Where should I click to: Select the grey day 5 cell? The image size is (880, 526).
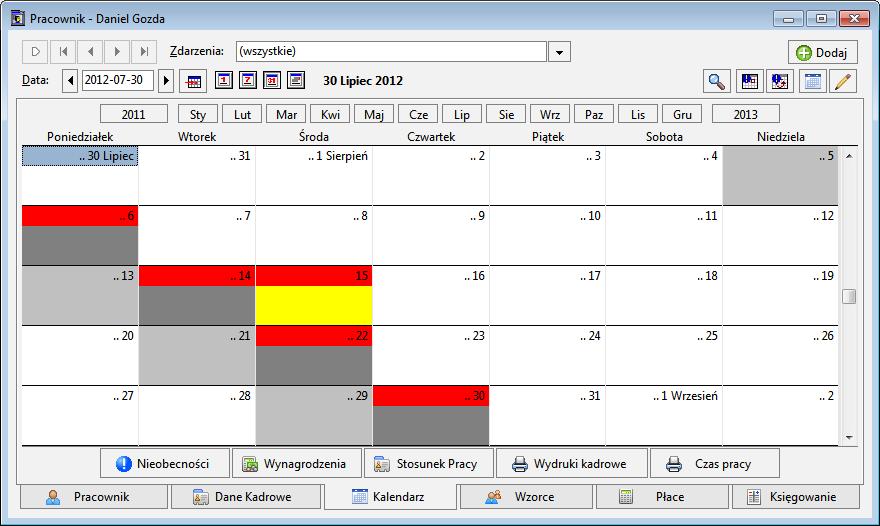point(780,175)
